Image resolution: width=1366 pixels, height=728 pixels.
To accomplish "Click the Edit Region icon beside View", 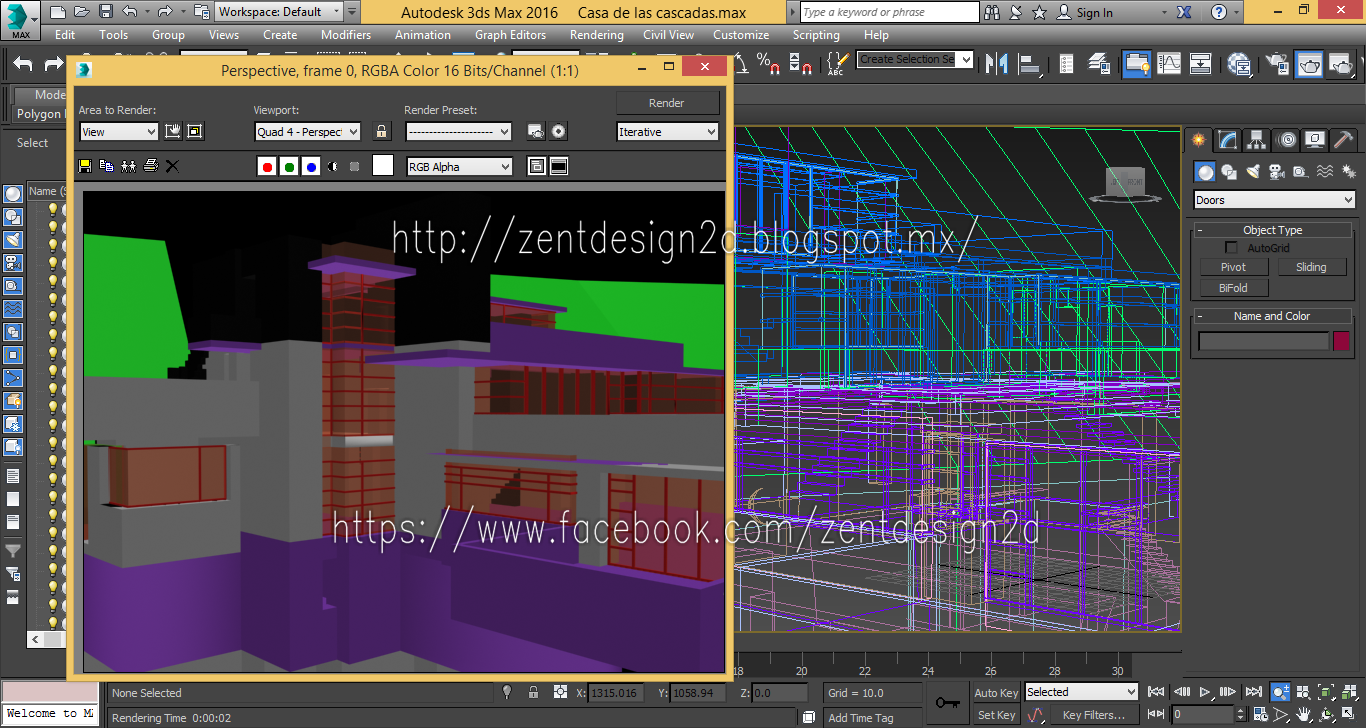I will click(x=173, y=131).
